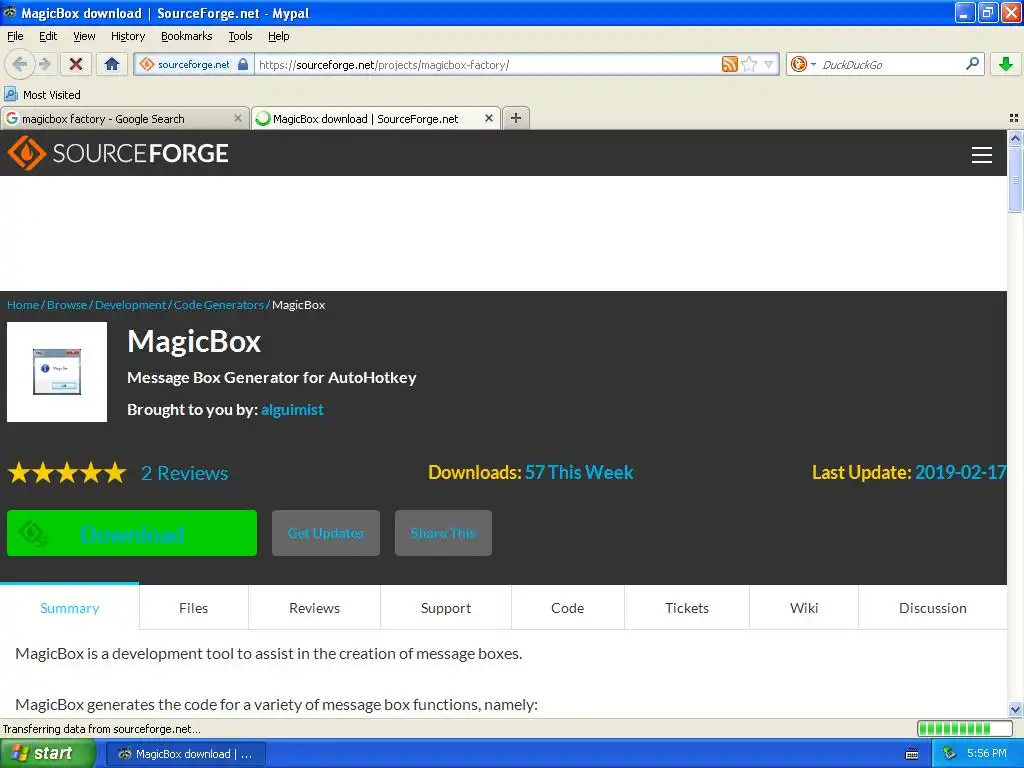Open the View menu
Screen dimensions: 1024x768
point(84,36)
